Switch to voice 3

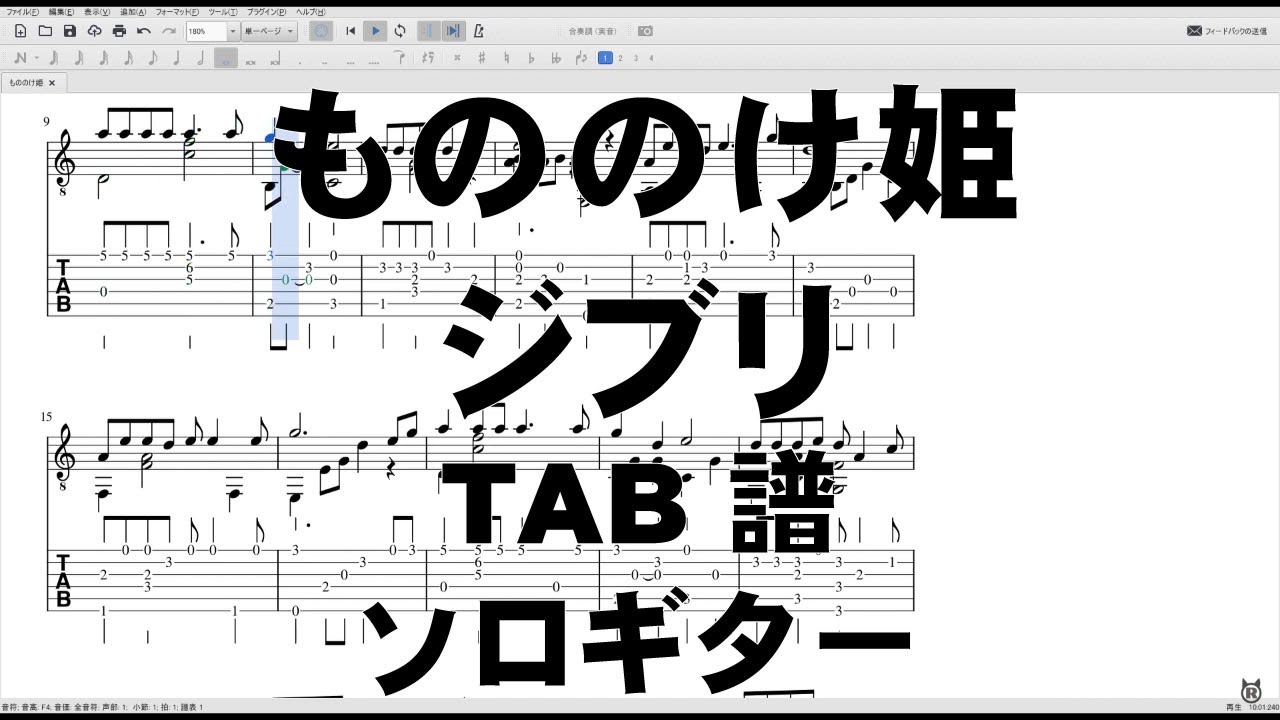pos(636,58)
